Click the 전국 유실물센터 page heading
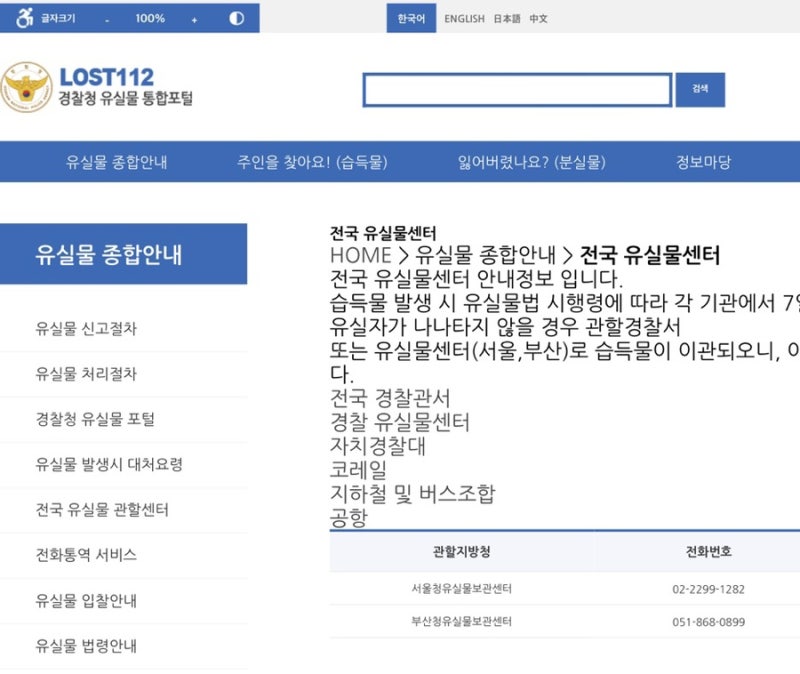800x674 pixels. pyautogui.click(x=383, y=233)
